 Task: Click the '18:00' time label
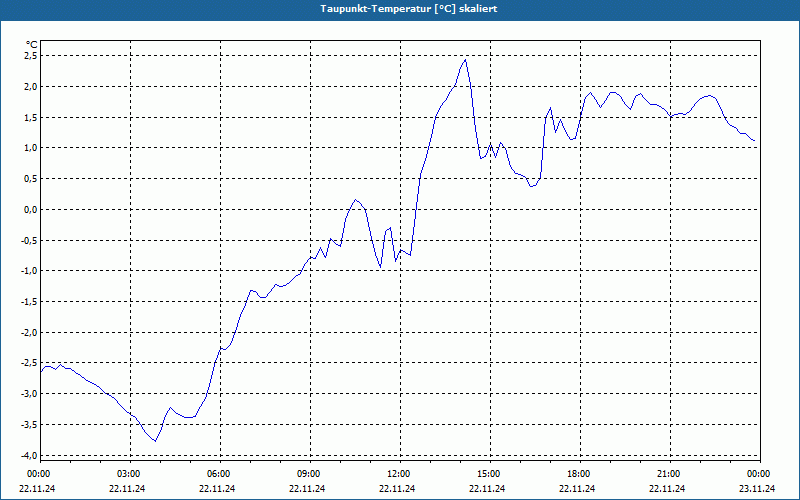click(579, 474)
